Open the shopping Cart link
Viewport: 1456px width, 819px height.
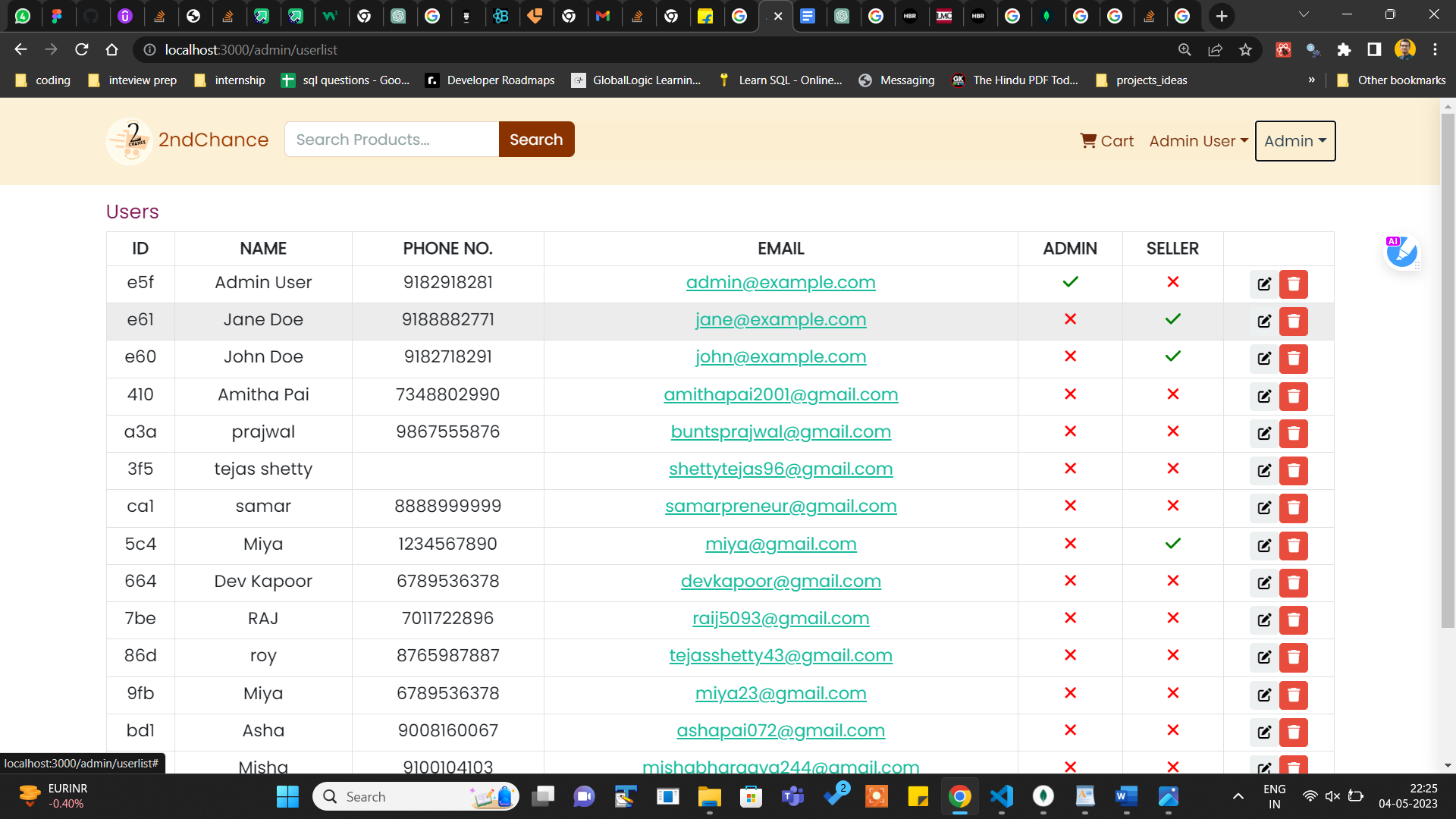1106,141
